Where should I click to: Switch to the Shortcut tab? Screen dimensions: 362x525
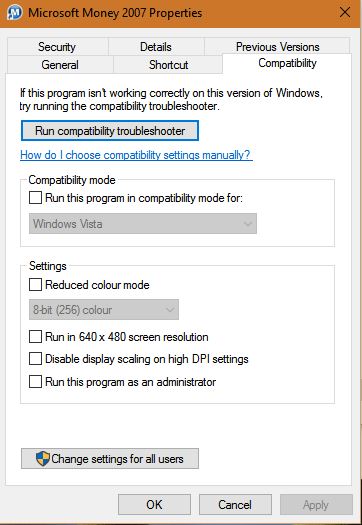tap(168, 65)
